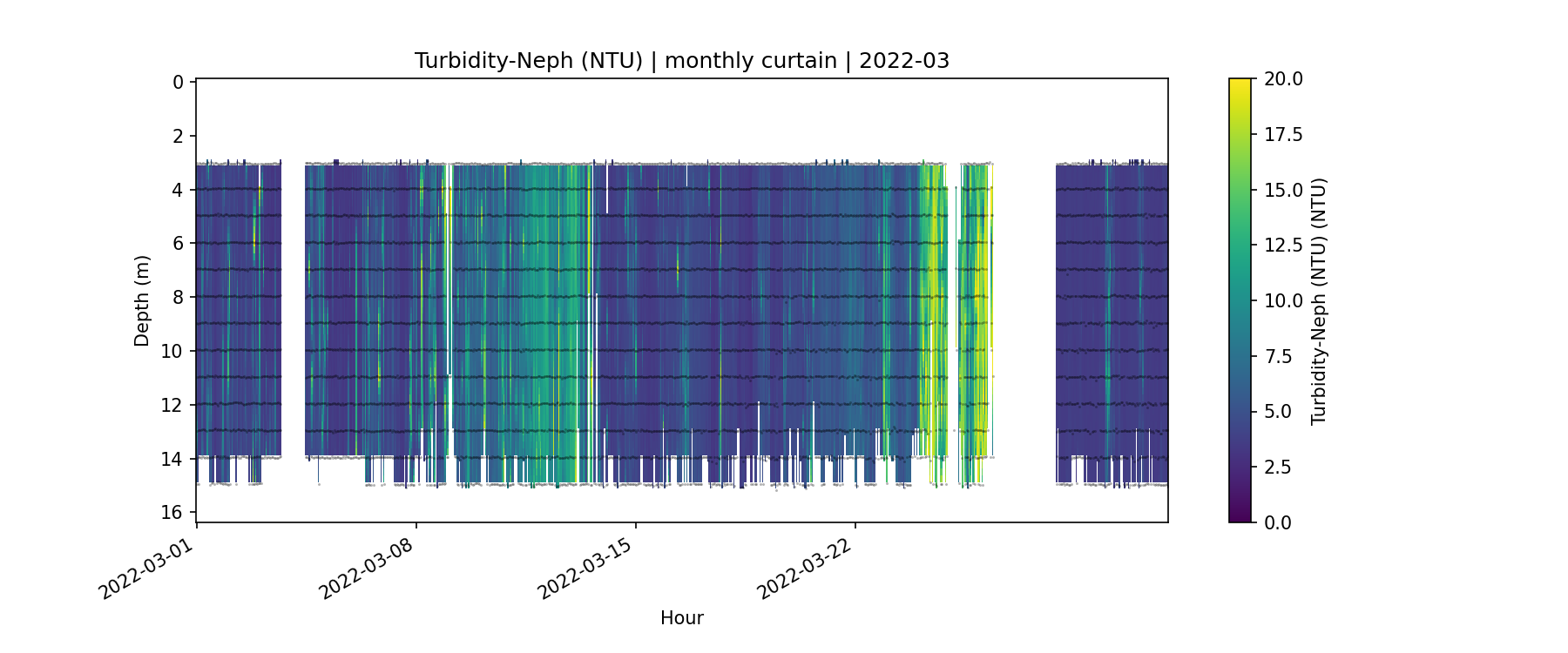Viewport: 1568px width, 653px height.
Task: Click the dark purple bottom of the colorbar
Action: point(1240,515)
